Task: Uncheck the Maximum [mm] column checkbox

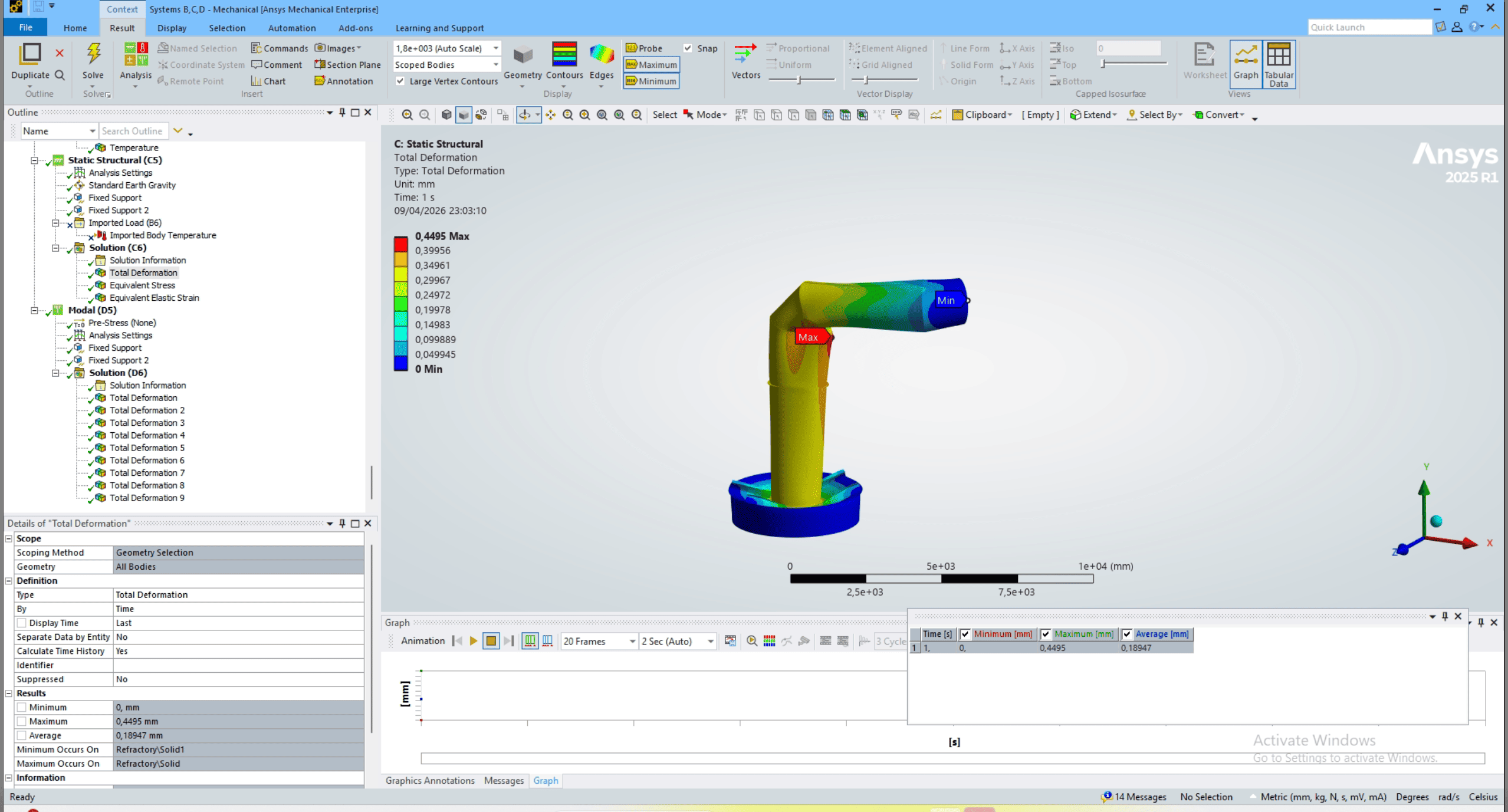Action: point(1045,634)
